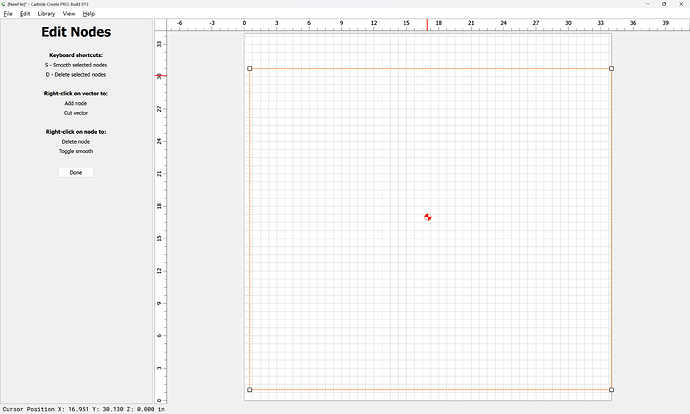Maximize the Carbide Create window
The width and height of the screenshot is (690, 414).
pyautogui.click(x=664, y=4)
